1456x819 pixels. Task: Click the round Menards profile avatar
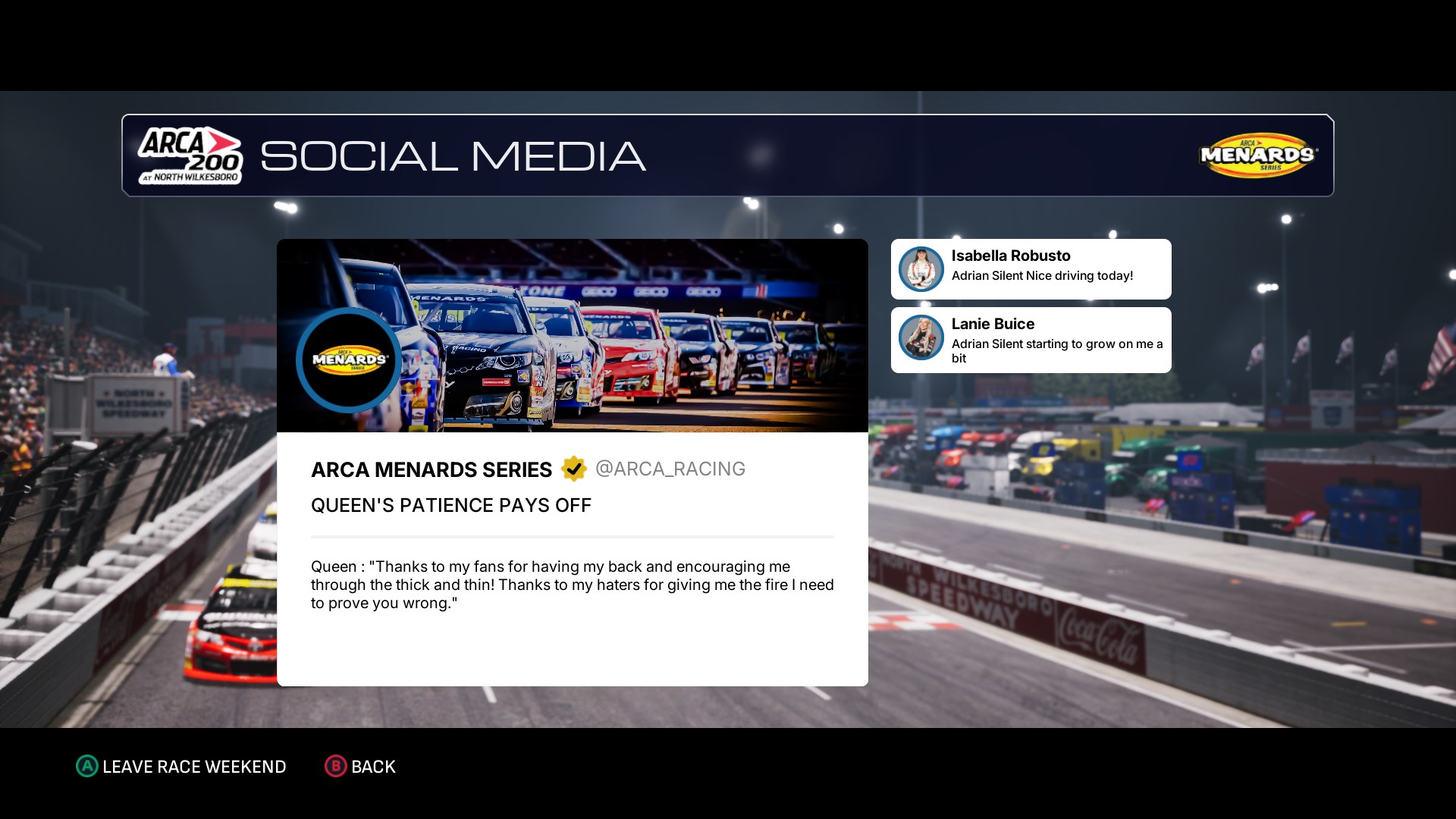pos(349,359)
